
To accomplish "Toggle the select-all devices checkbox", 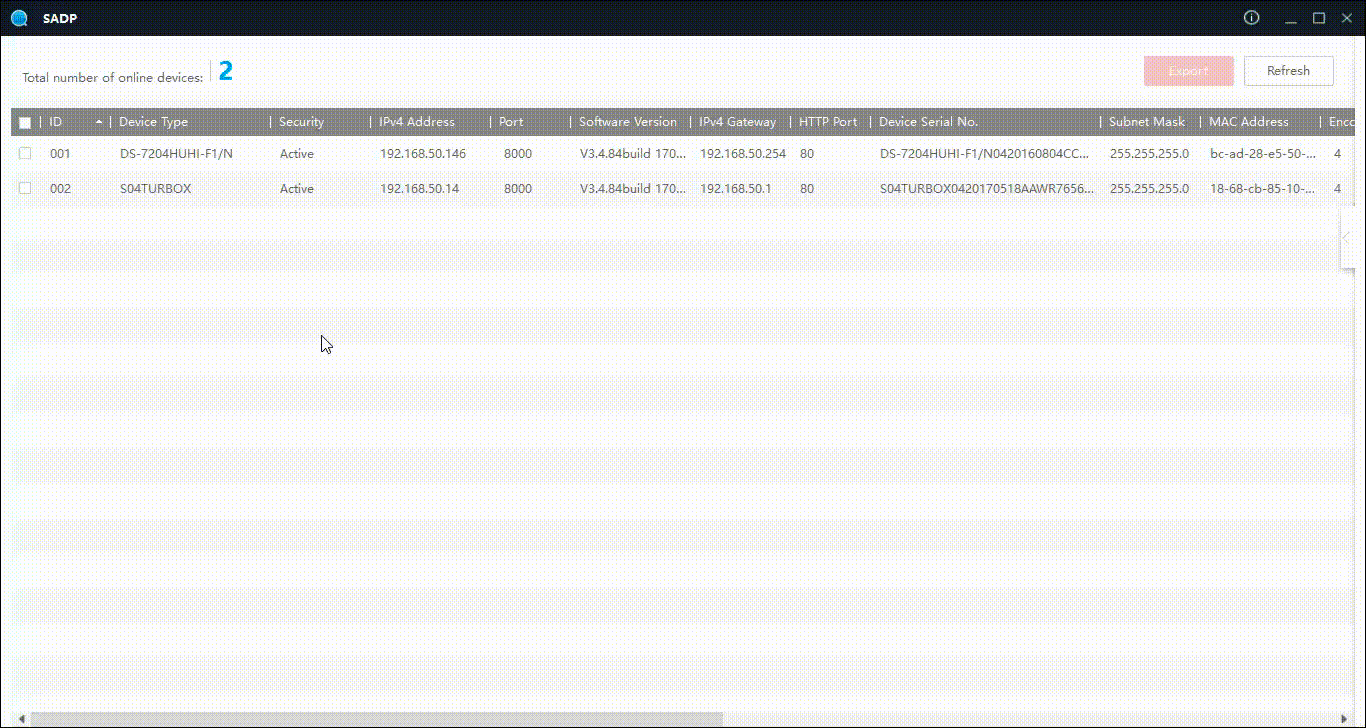I will click(x=25, y=123).
